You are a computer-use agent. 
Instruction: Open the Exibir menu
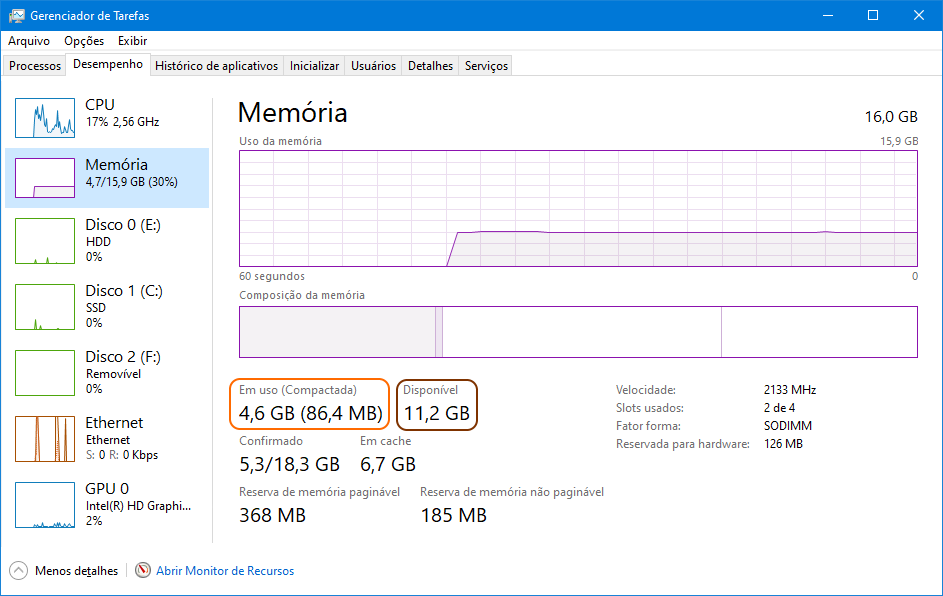[x=132, y=41]
